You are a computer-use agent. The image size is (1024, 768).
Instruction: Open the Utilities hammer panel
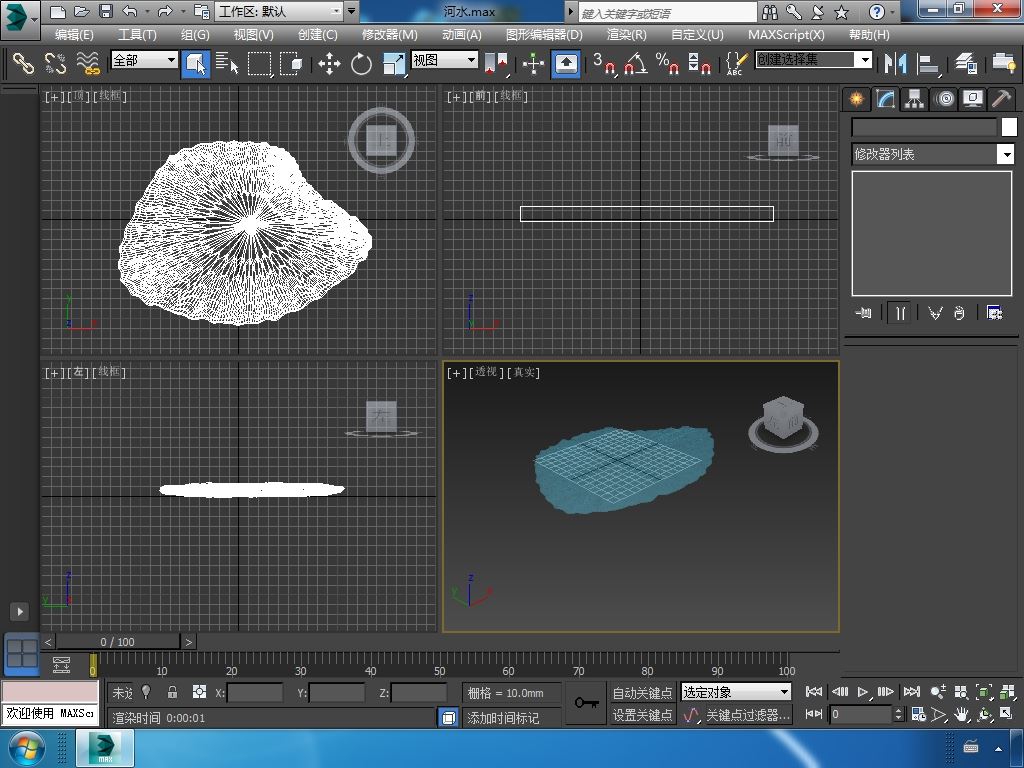click(1001, 99)
